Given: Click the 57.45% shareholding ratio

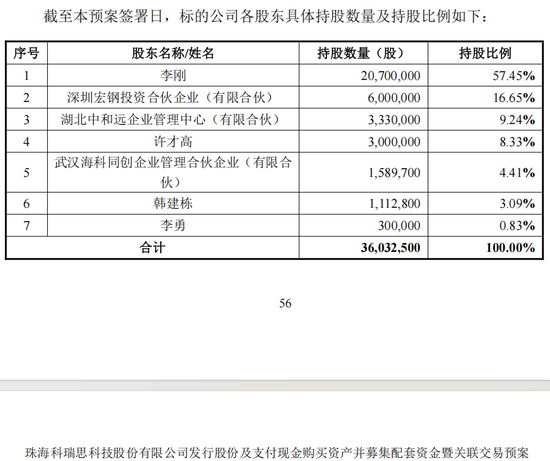Looking at the screenshot, I should pos(514,76).
